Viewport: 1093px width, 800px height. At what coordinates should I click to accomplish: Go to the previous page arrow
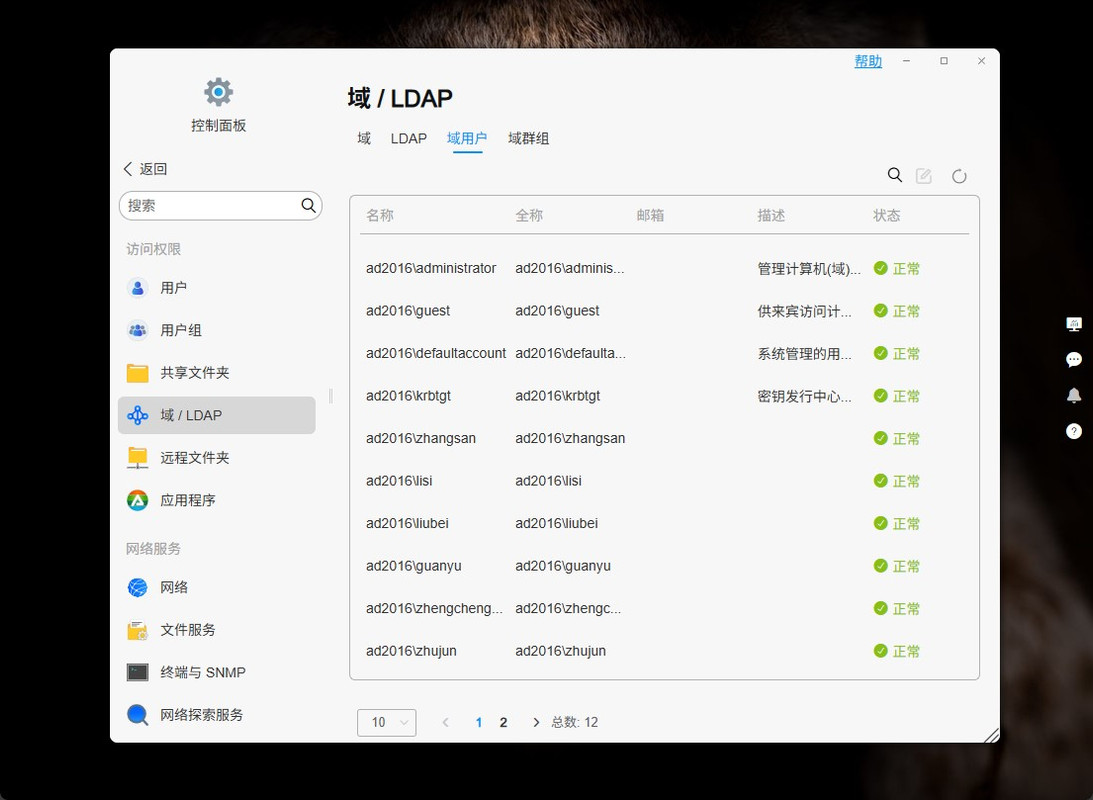445,723
